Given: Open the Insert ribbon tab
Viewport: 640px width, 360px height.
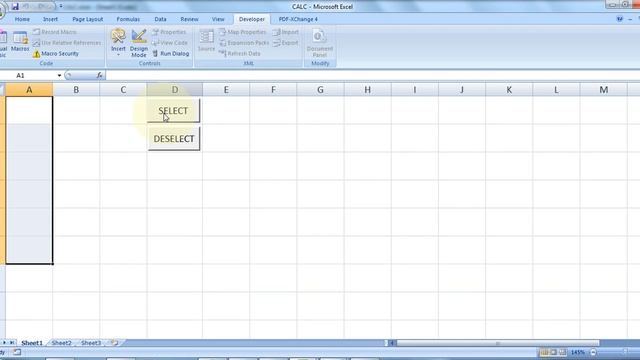Looking at the screenshot, I should coord(50,19).
